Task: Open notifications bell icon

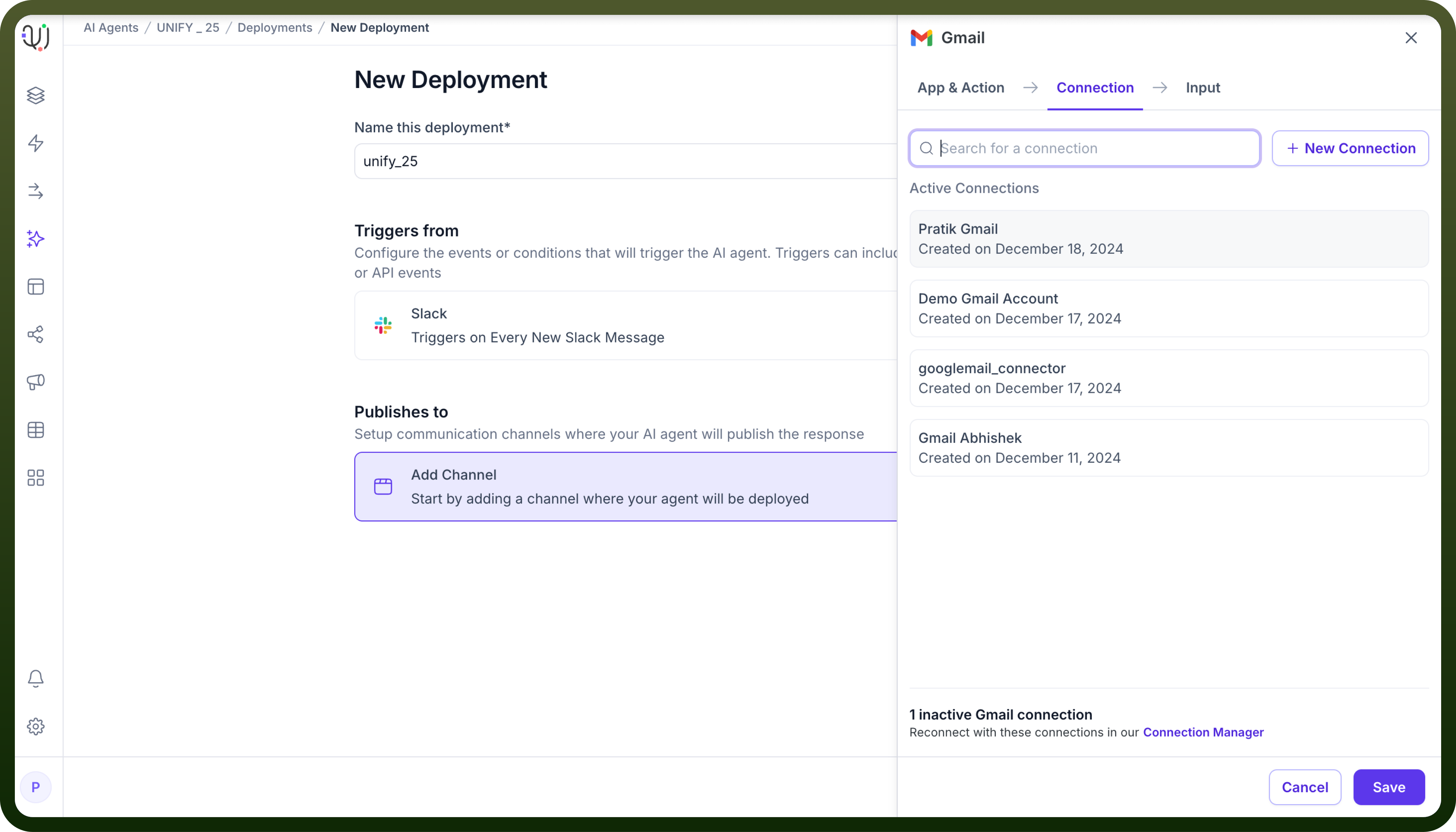Action: click(35, 678)
